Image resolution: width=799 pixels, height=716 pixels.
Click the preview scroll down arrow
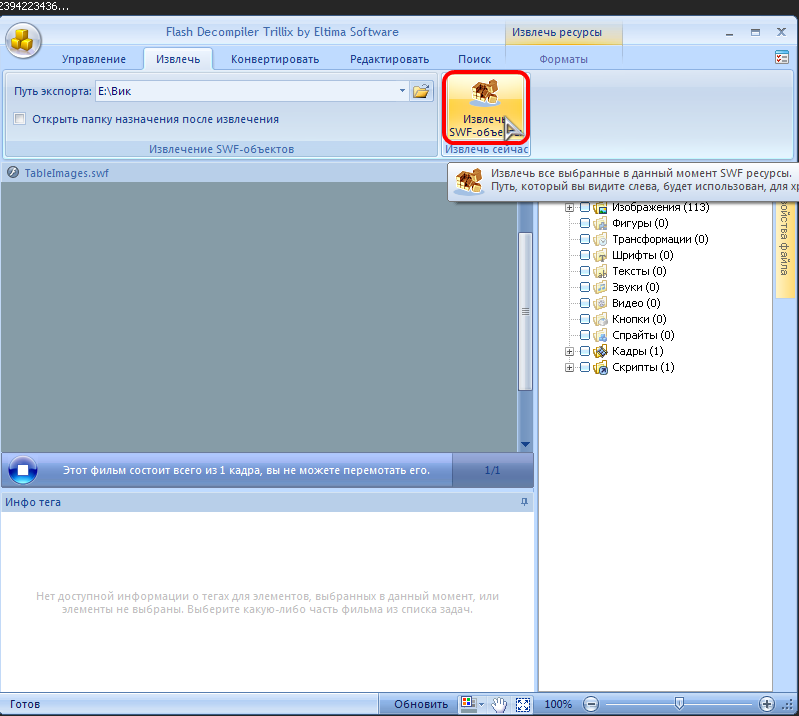525,444
